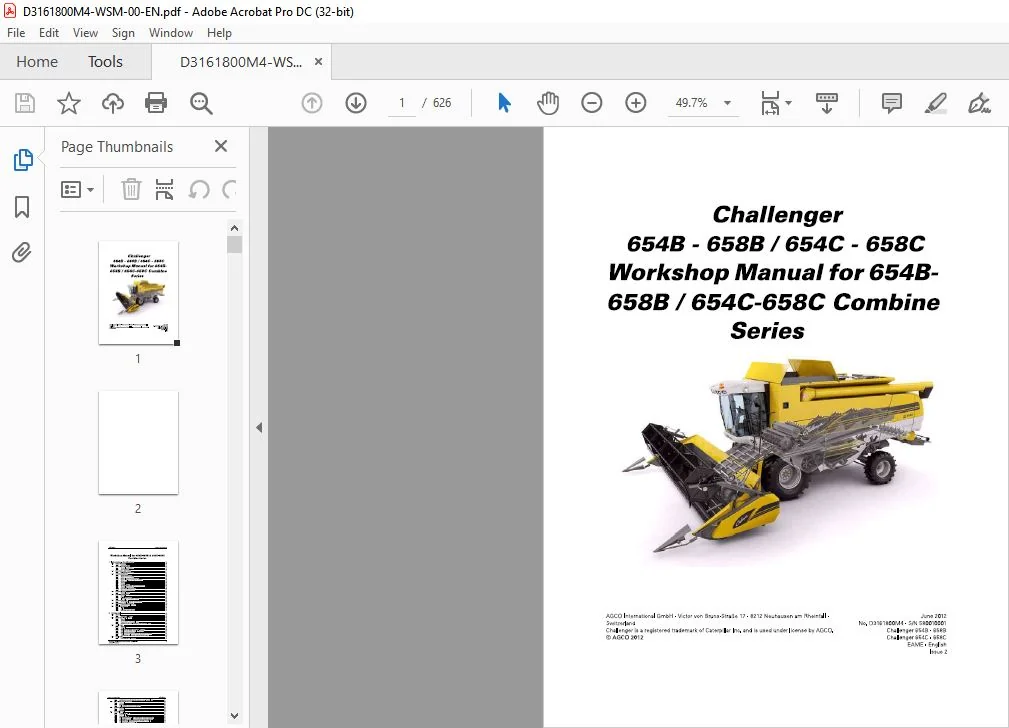This screenshot has height=728, width=1009.
Task: Zoom in with plus icon
Action: [x=636, y=103]
